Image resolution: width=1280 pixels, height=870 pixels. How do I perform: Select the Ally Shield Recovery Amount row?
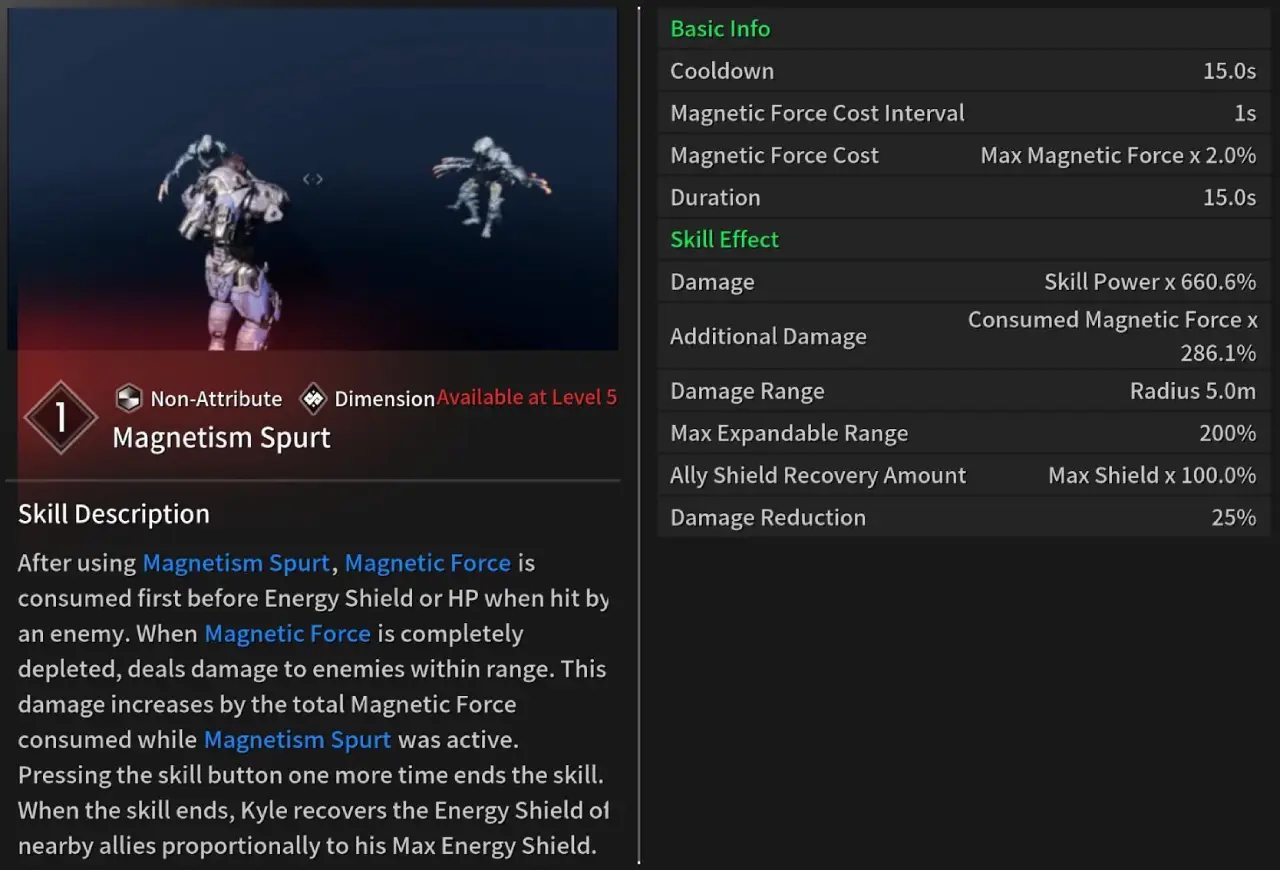tap(960, 475)
